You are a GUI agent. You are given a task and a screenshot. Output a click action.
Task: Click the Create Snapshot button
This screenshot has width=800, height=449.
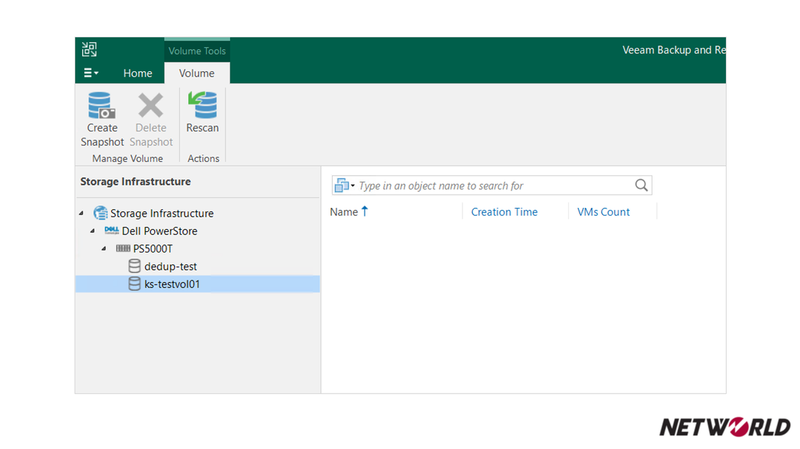[x=102, y=119]
